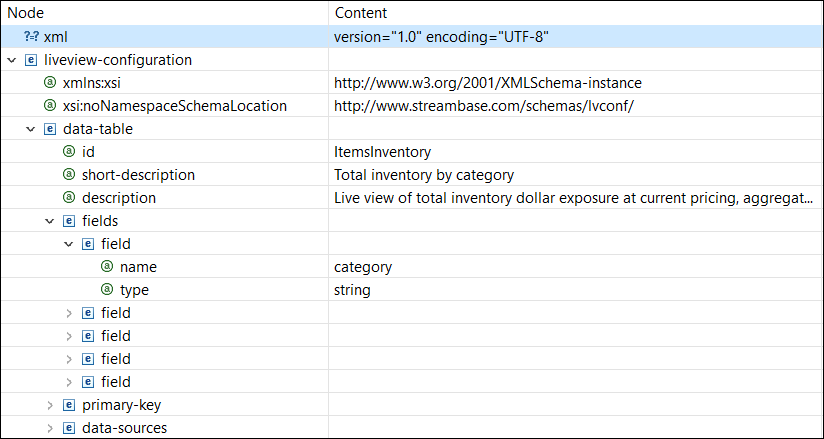Click the short-description attribute icon

69,175
